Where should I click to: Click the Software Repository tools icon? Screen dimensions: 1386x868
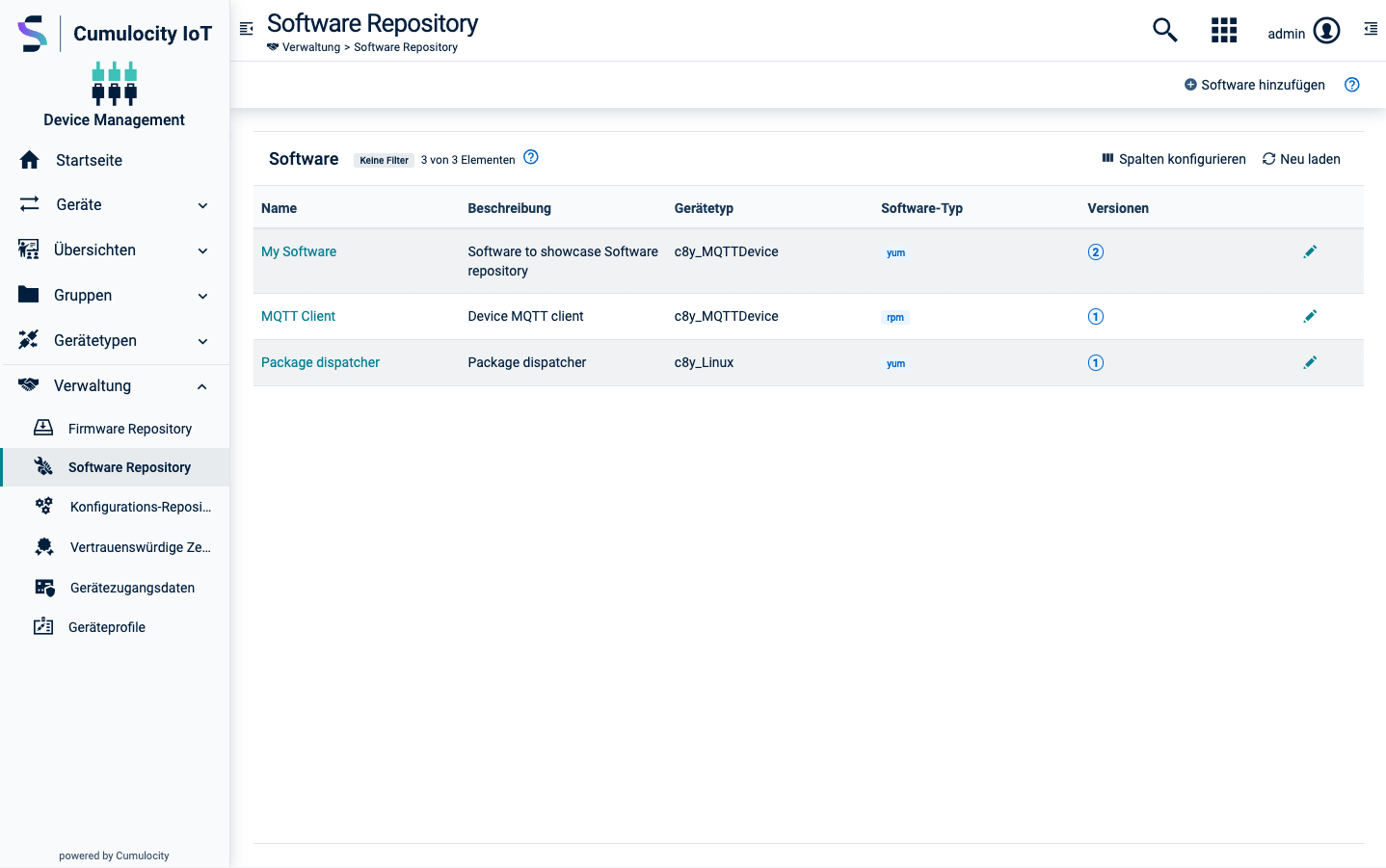tap(43, 466)
